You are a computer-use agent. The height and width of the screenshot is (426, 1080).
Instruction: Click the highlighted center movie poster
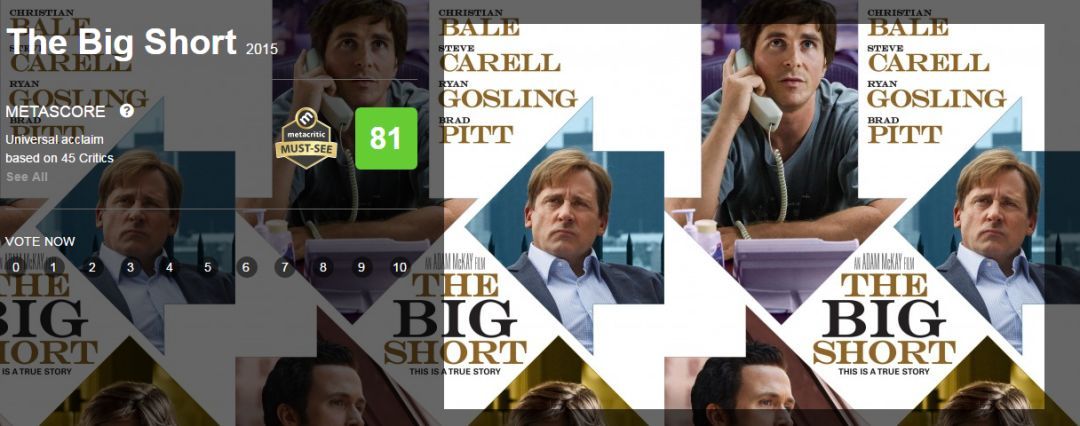tap(744, 216)
